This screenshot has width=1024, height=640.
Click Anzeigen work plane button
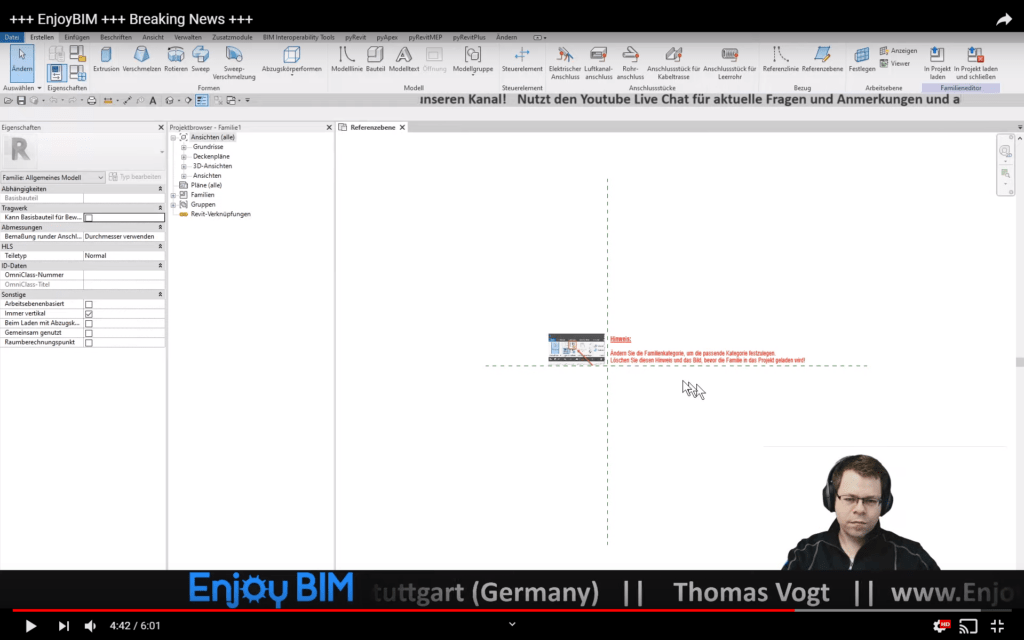[x=898, y=51]
